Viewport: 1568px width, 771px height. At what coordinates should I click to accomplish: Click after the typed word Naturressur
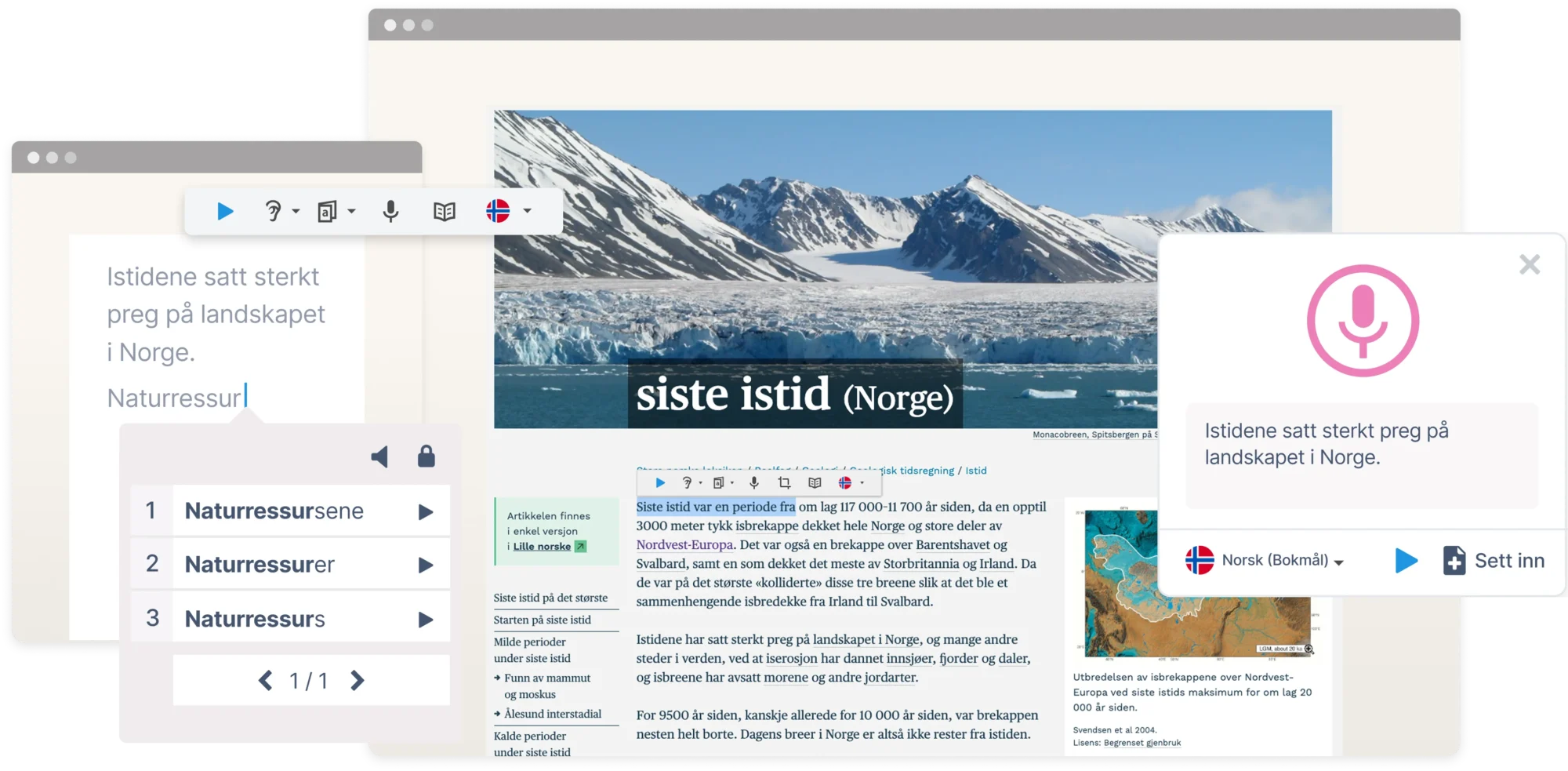pyautogui.click(x=245, y=397)
